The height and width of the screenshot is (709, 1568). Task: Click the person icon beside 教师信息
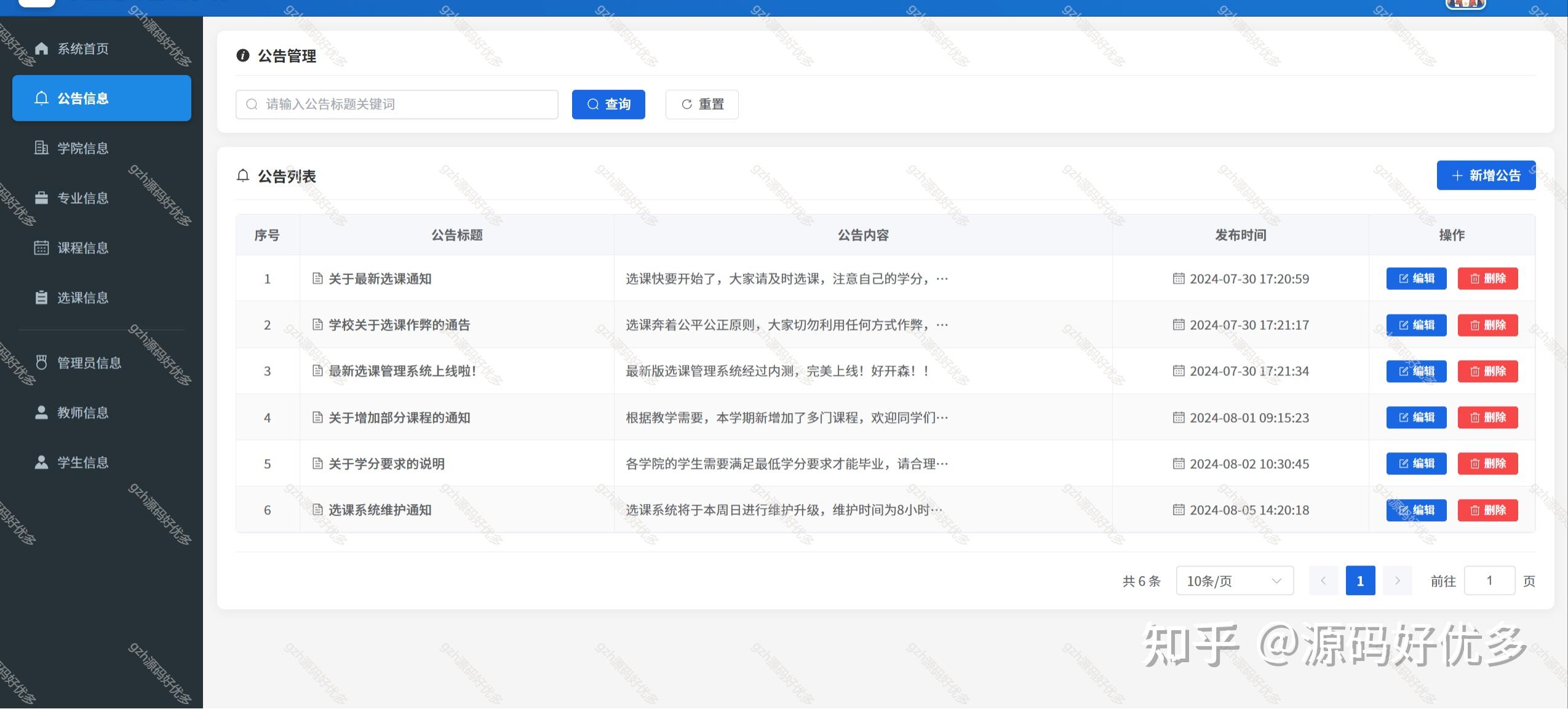point(41,412)
